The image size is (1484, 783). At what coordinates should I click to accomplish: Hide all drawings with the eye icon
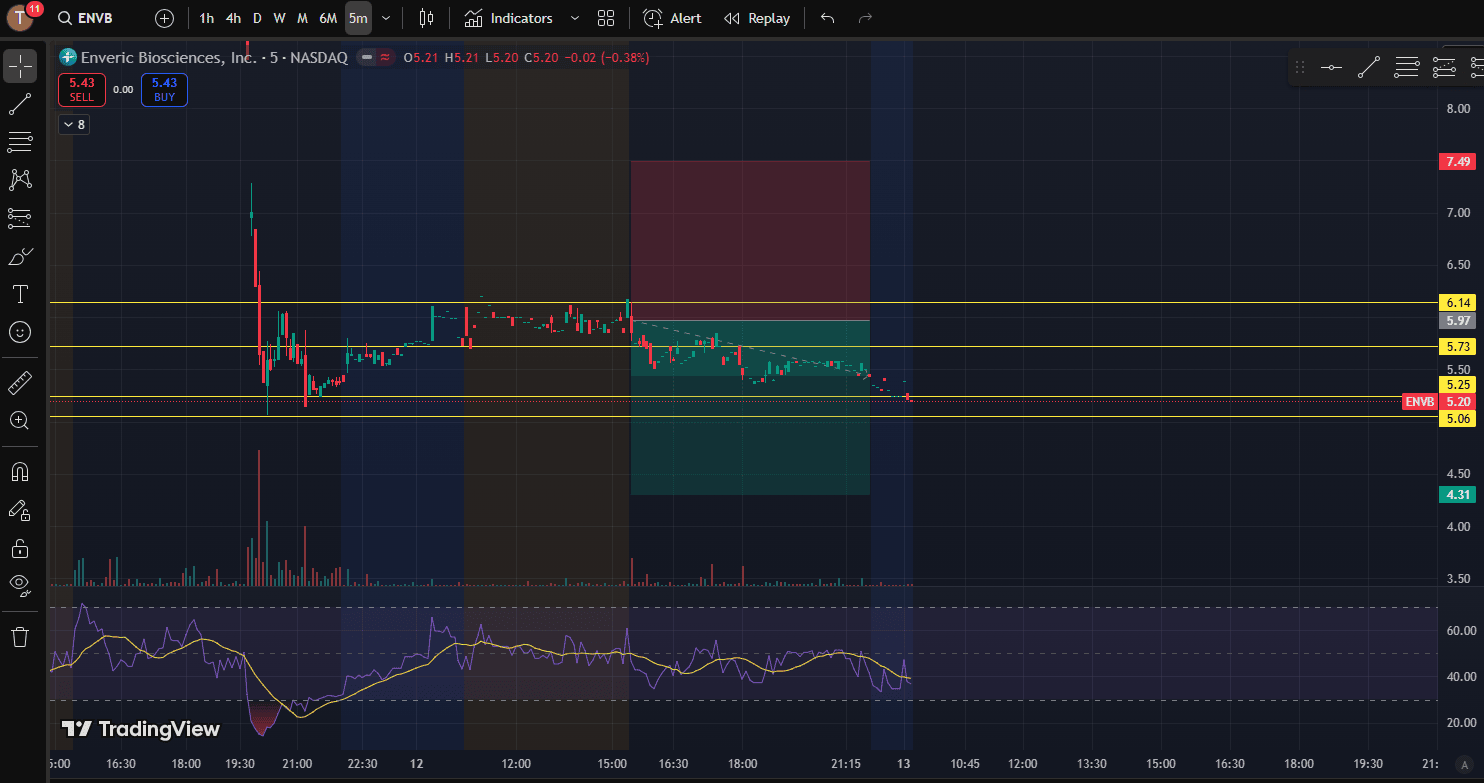(x=20, y=584)
